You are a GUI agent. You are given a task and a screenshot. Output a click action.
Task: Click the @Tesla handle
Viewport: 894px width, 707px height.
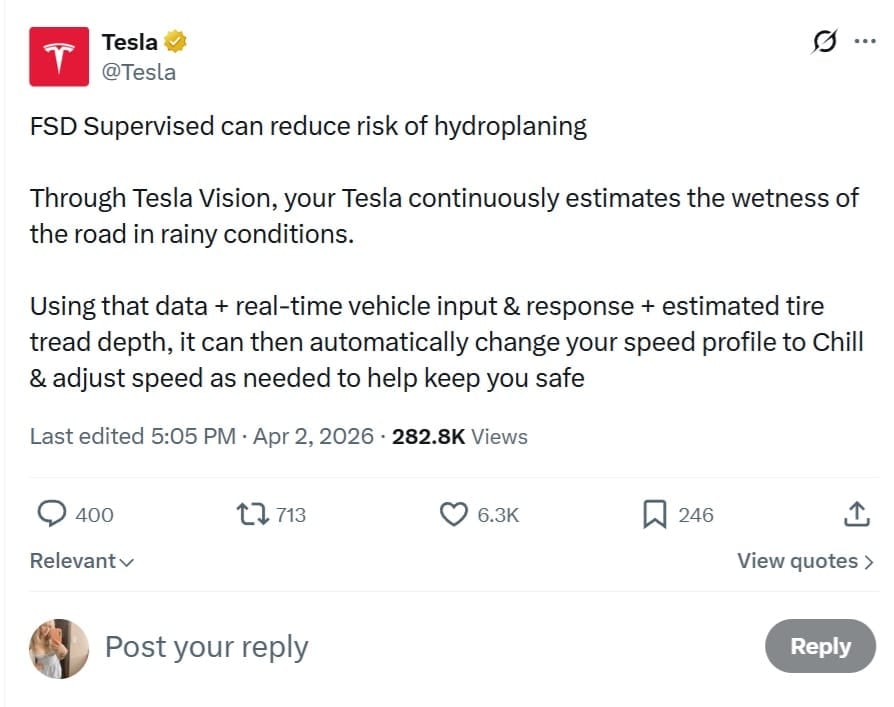141,72
